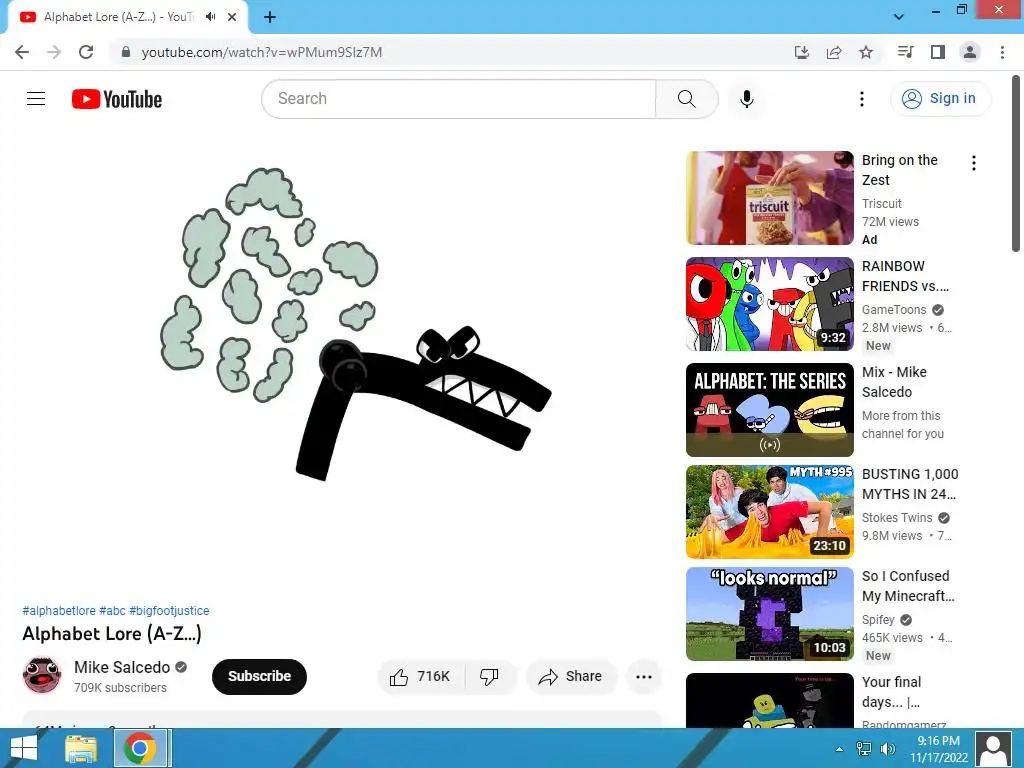Open BUSTING 1,000 MYTHS video thumbnail

[x=769, y=512]
